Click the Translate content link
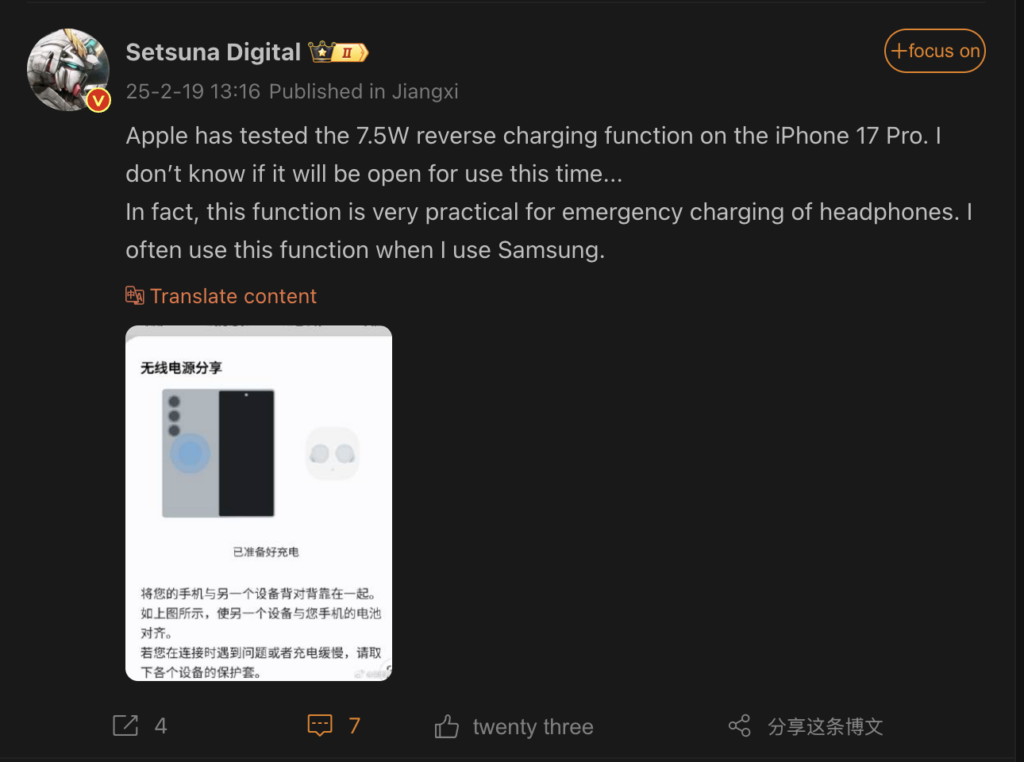Screen dimensions: 1024x762 [233, 296]
